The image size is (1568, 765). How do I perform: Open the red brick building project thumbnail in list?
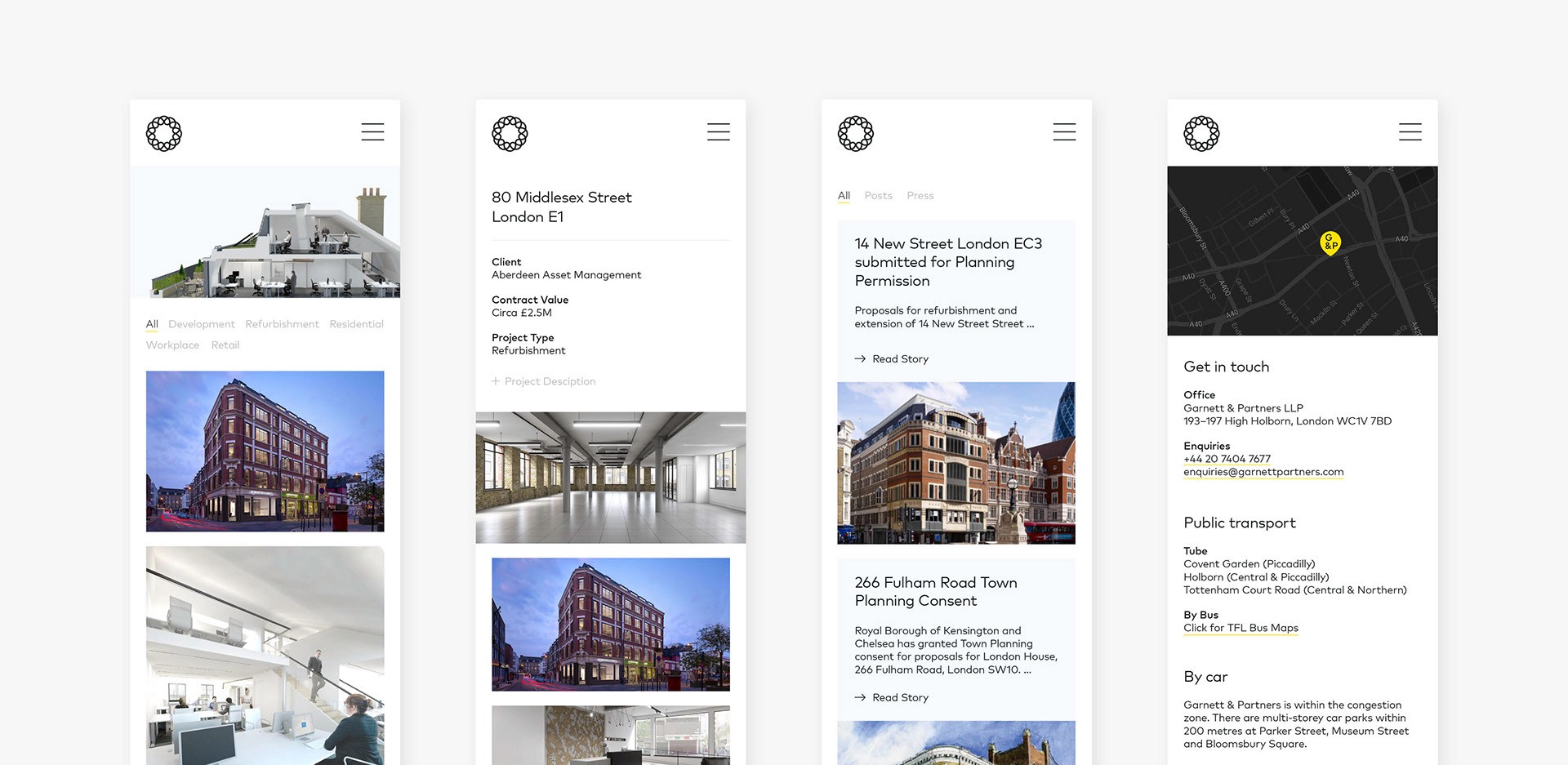[265, 451]
